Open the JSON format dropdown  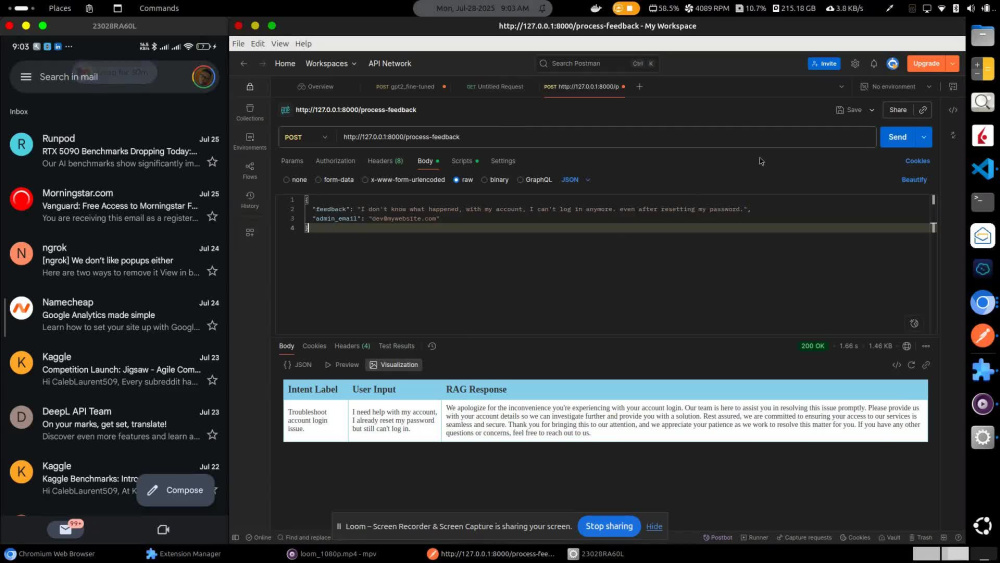tap(575, 180)
